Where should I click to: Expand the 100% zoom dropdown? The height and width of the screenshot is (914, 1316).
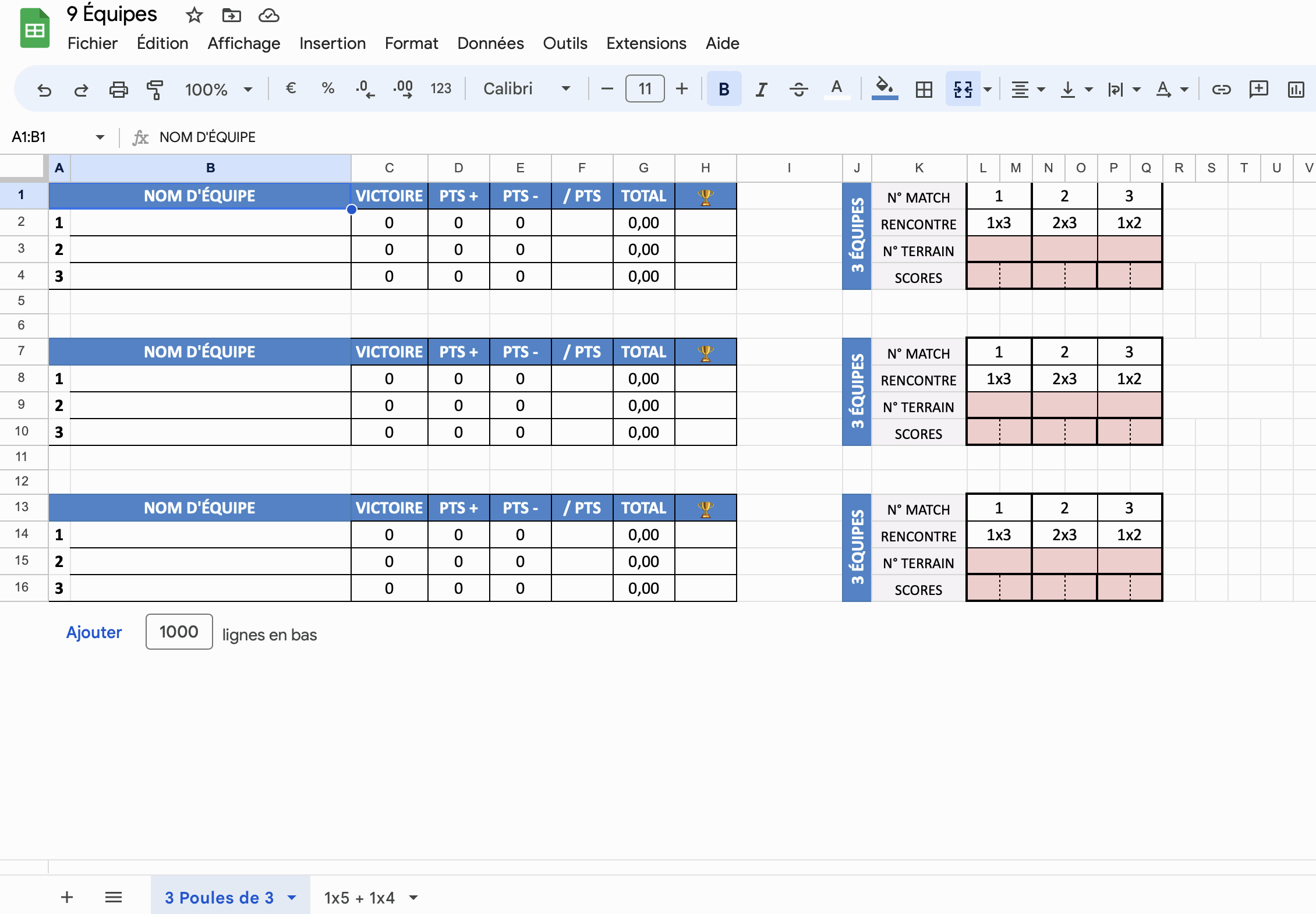[x=218, y=89]
